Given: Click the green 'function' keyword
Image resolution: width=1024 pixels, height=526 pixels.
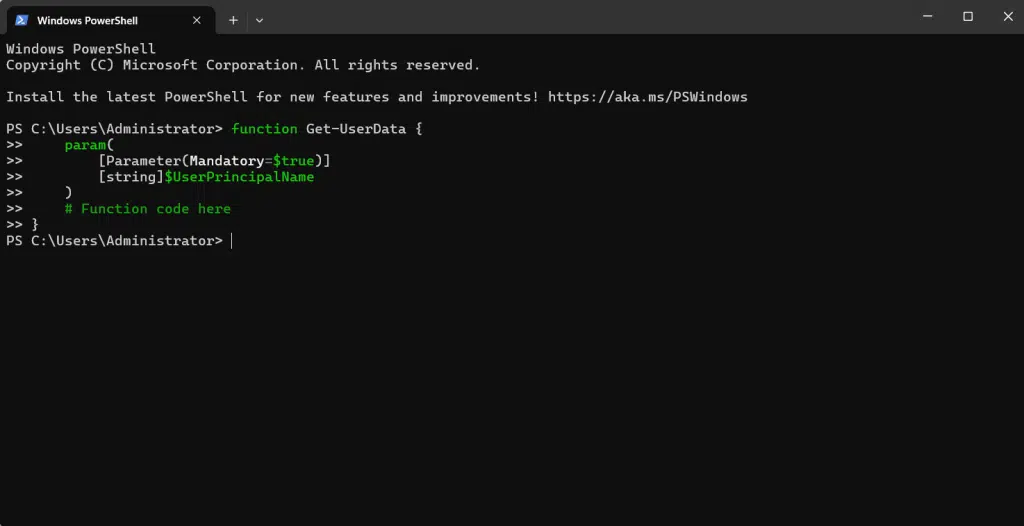Looking at the screenshot, I should 264,129.
